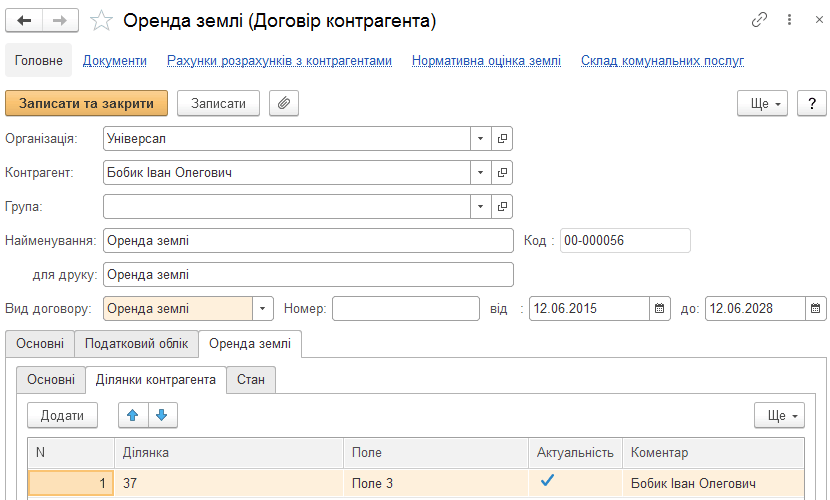This screenshot has width=830, height=500.
Task: Click the Актуальність column header
Action: (576, 453)
